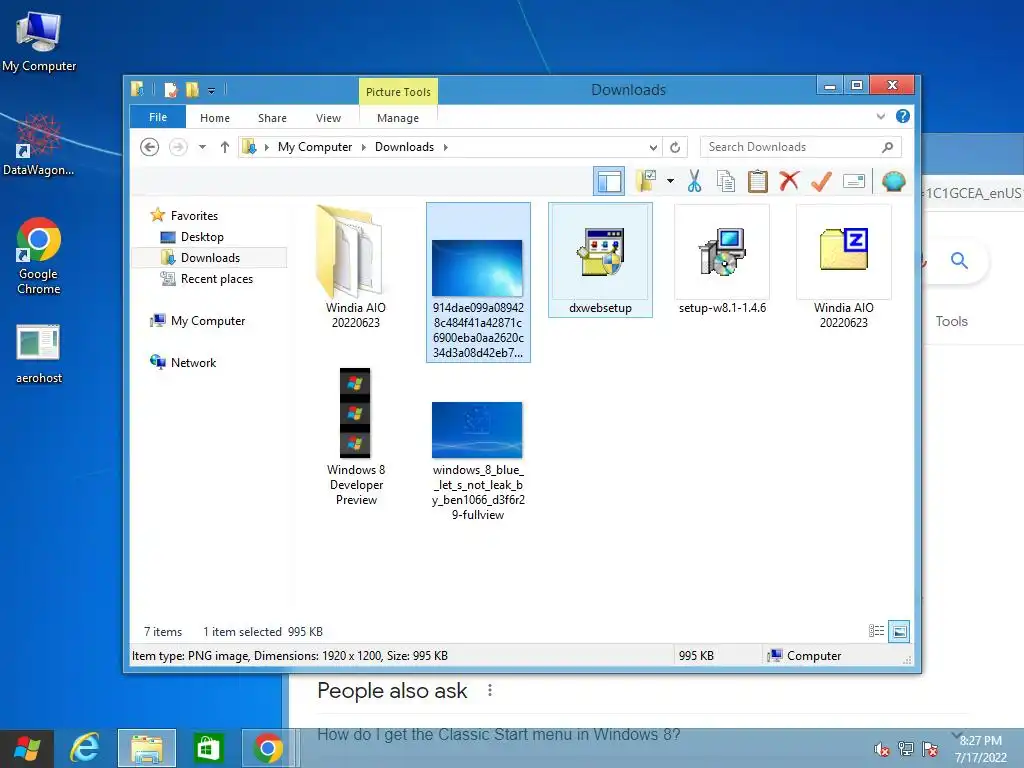
Task: Click the Rename toolbar icon
Action: (854, 181)
